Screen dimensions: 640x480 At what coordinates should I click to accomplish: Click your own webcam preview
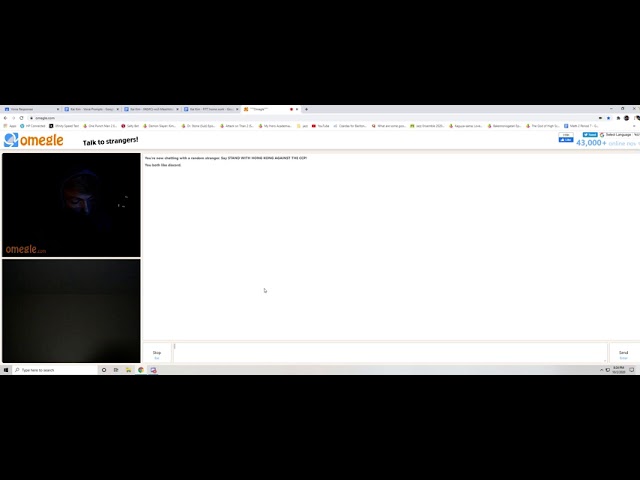[71, 311]
